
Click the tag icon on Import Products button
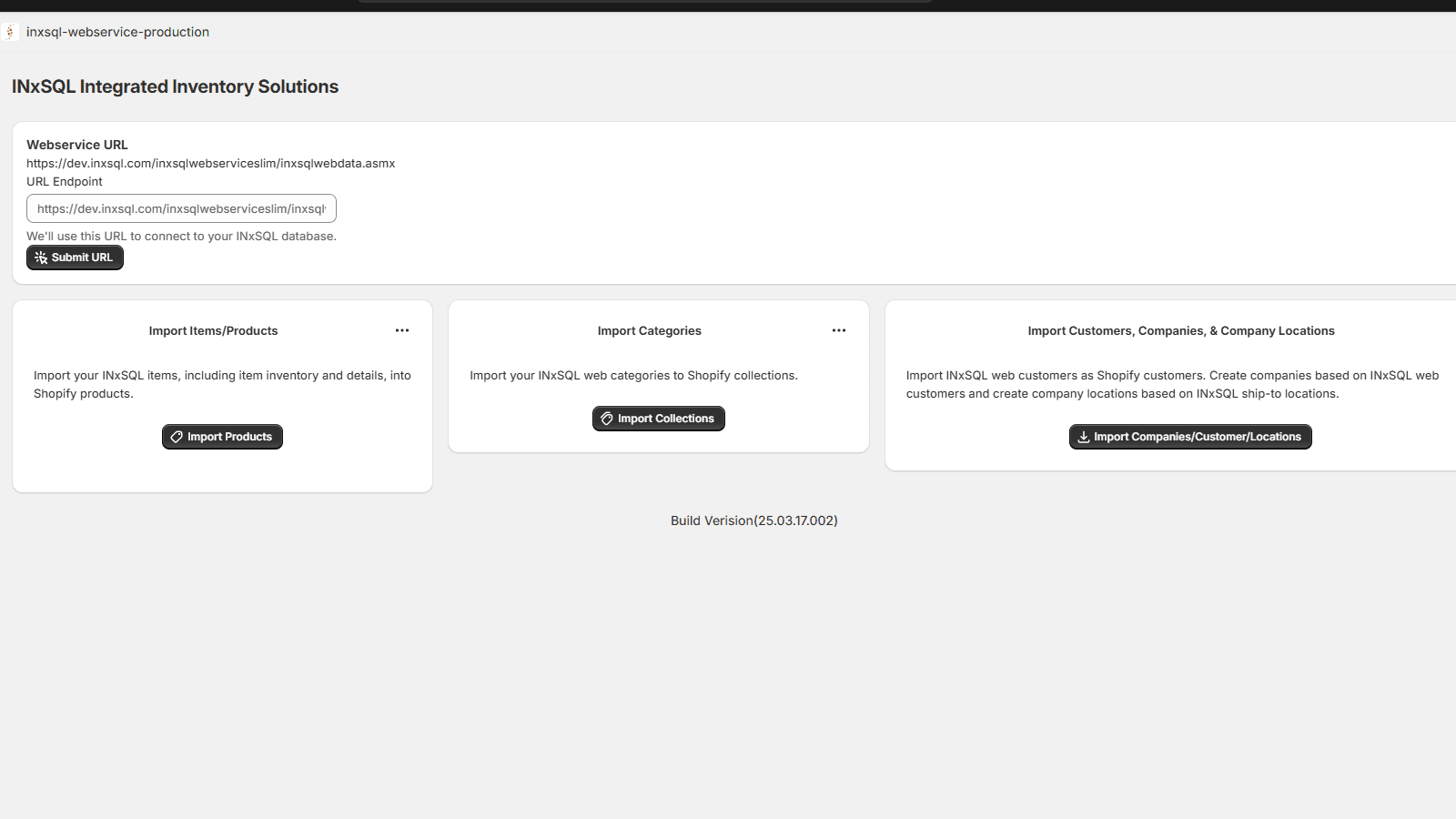[176, 437]
